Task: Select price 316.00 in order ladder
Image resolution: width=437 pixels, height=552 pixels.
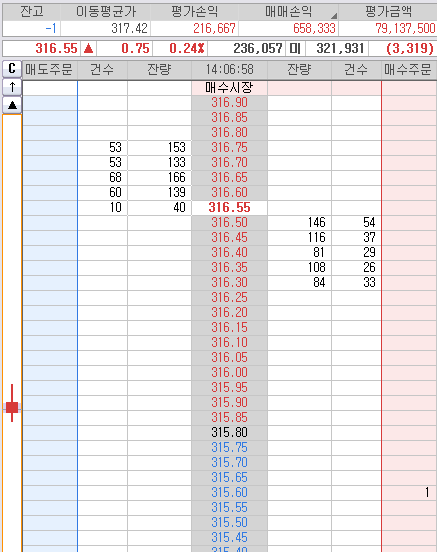Action: click(229, 372)
